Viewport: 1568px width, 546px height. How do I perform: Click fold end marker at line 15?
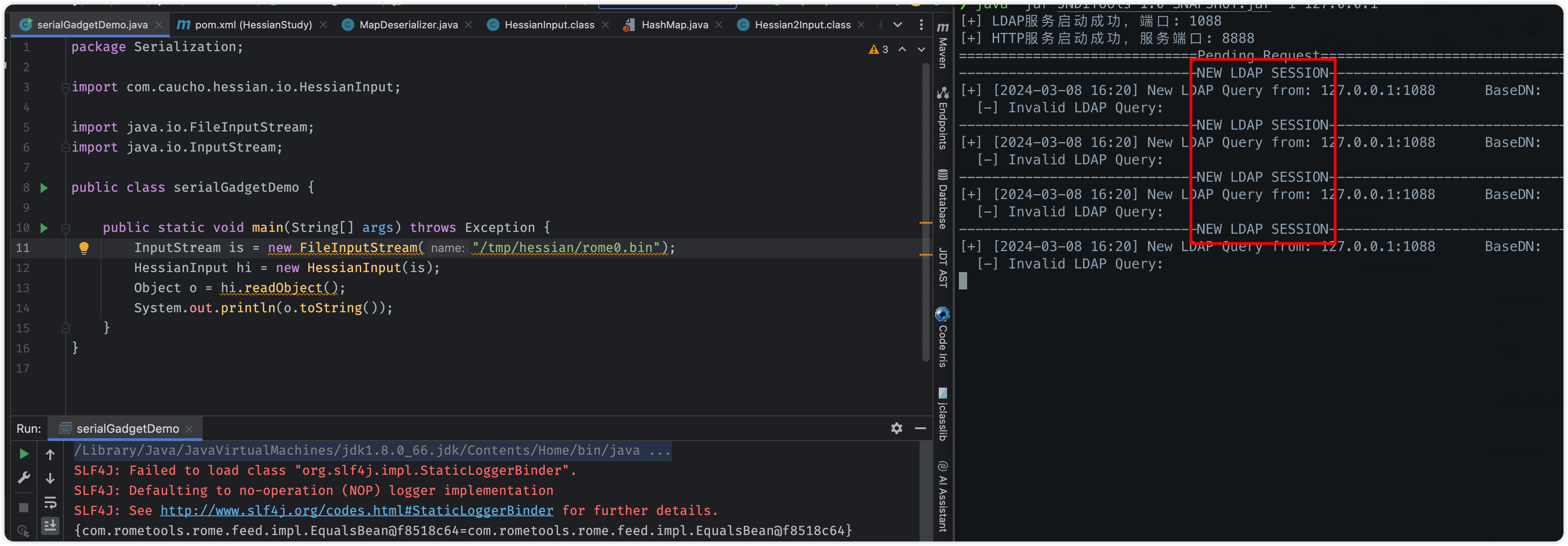tap(65, 328)
